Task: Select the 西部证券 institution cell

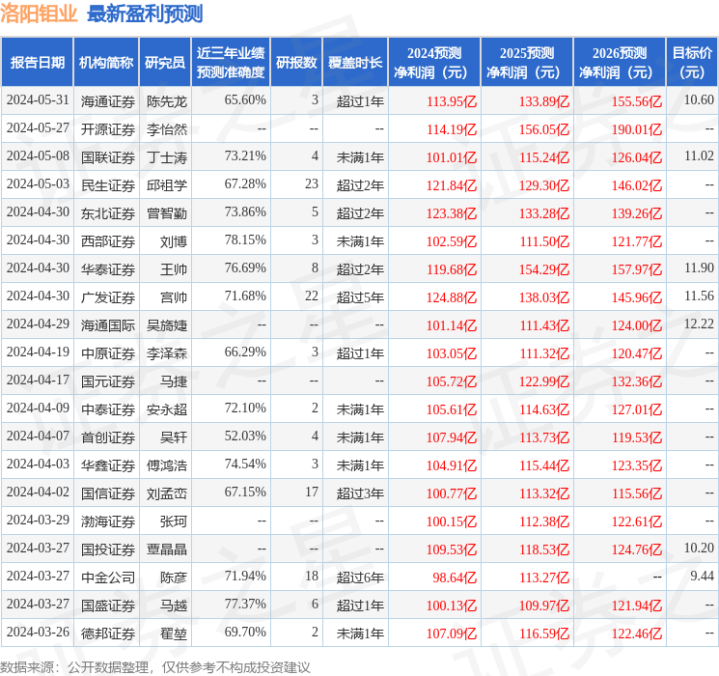Action: tap(108, 241)
